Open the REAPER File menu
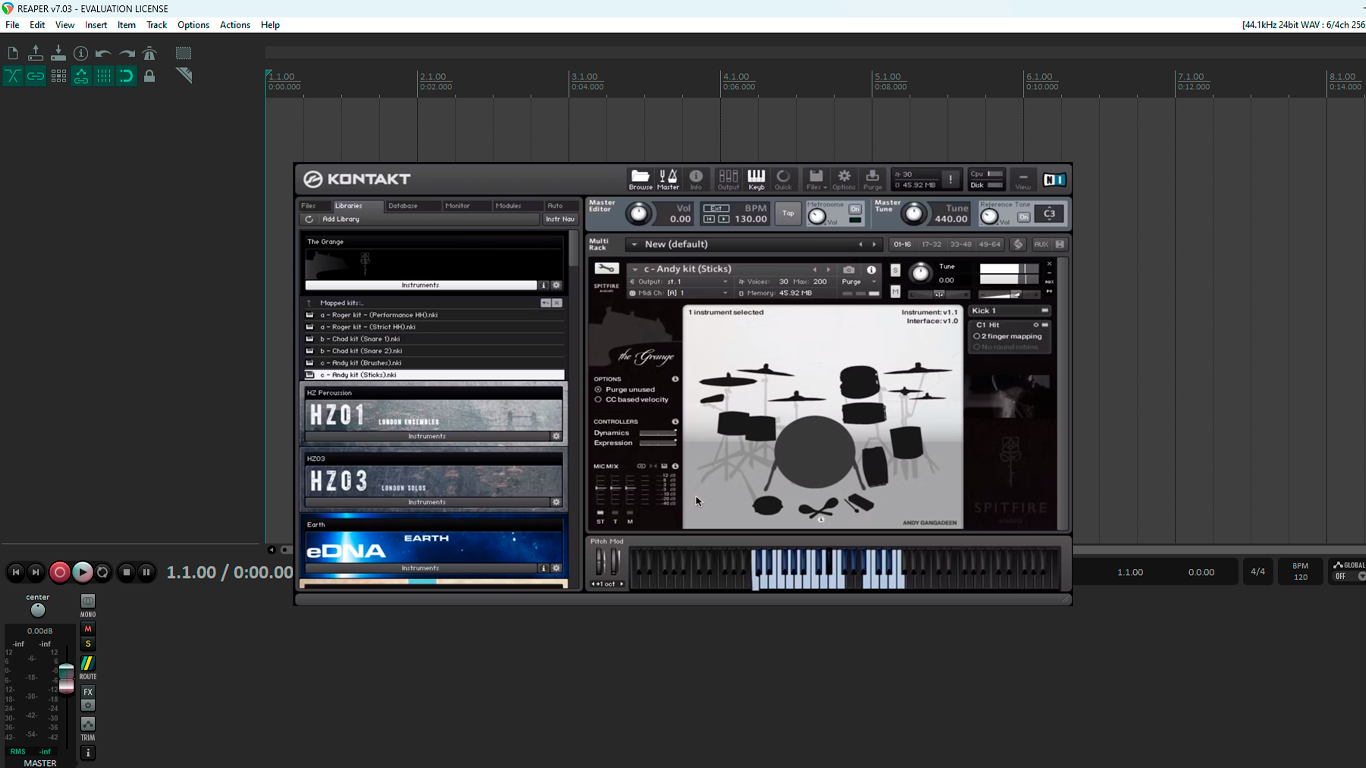This screenshot has height=768, width=1366. (x=12, y=25)
